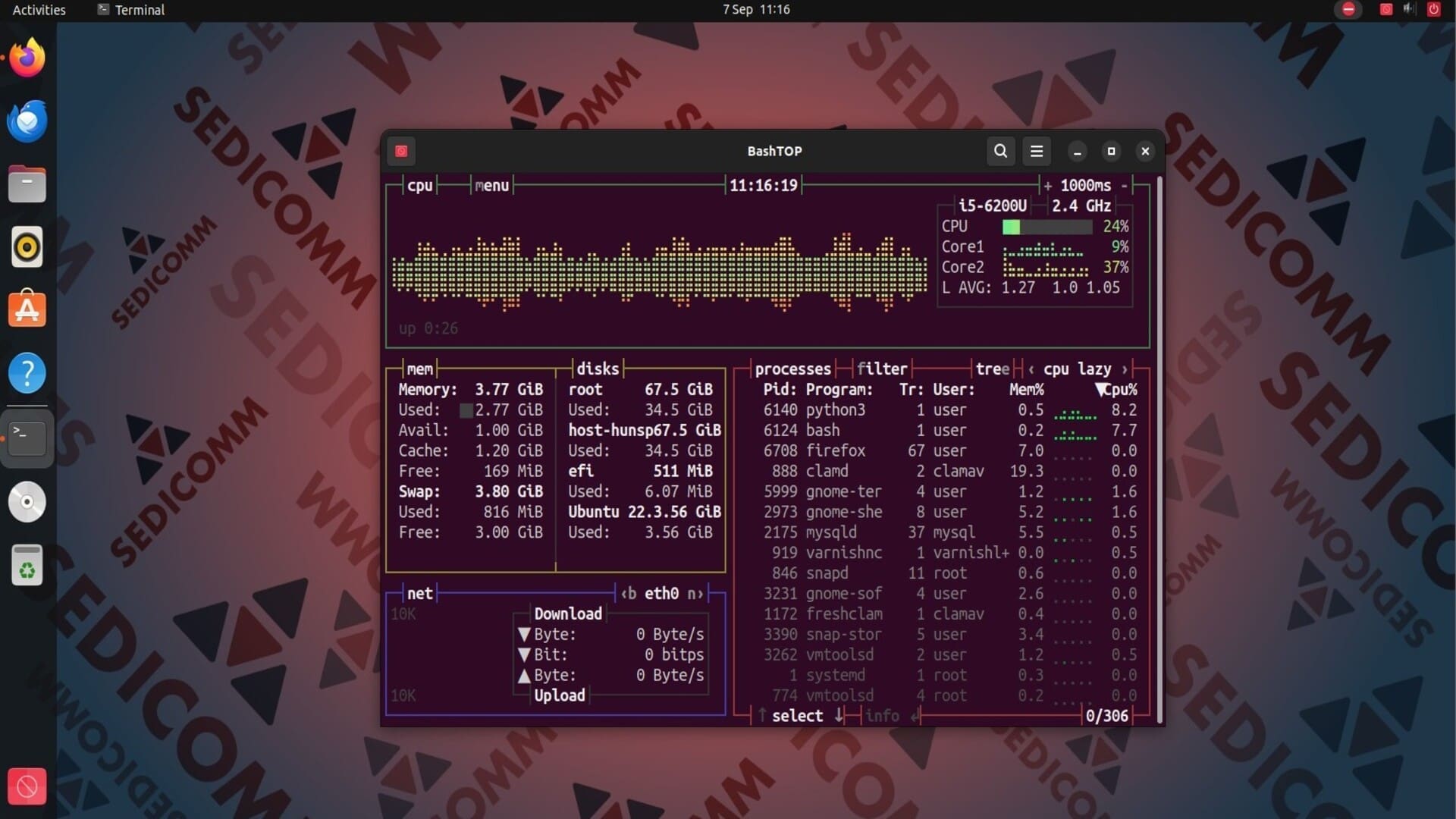Open the Trash icon in dock

pyautogui.click(x=27, y=566)
